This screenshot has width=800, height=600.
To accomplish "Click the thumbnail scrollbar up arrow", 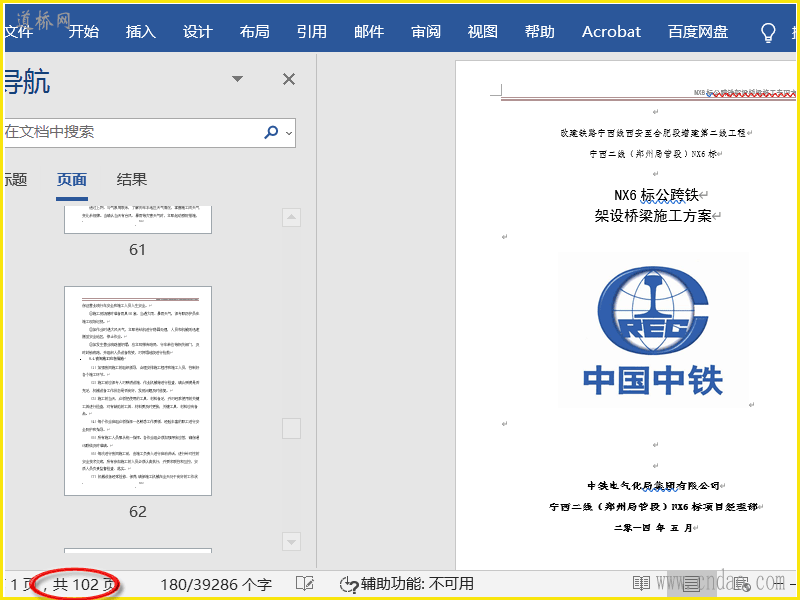I will click(291, 217).
